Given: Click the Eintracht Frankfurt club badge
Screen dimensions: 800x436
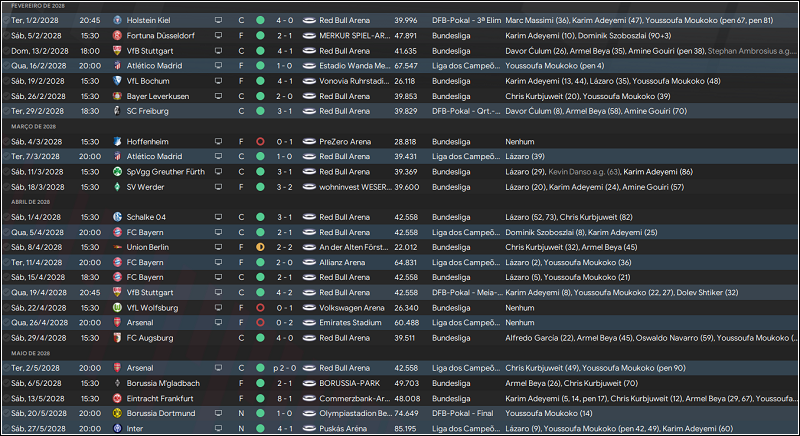Looking at the screenshot, I should pyautogui.click(x=117, y=399).
